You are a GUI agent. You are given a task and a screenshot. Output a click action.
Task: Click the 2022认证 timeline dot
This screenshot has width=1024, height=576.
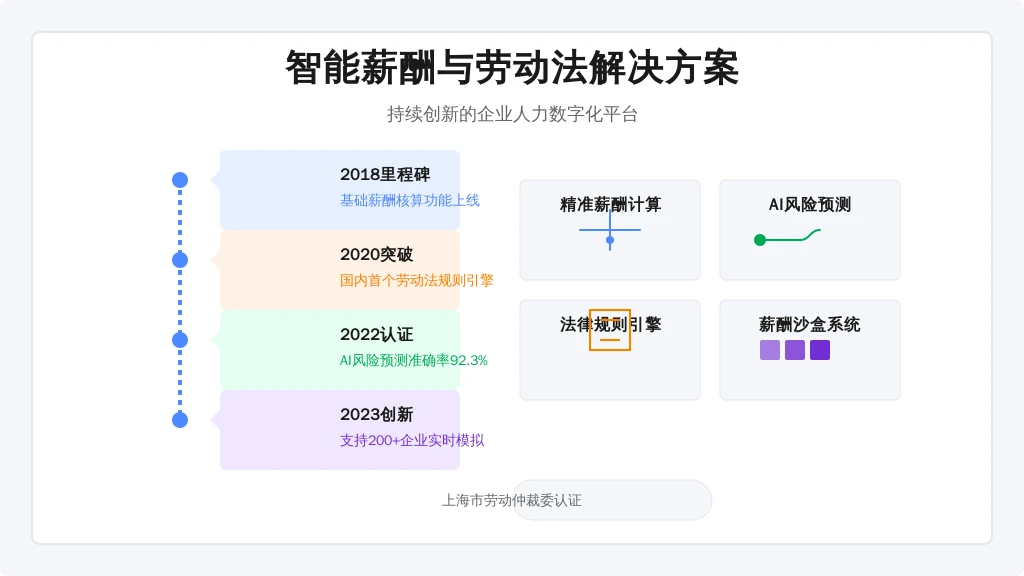click(180, 340)
